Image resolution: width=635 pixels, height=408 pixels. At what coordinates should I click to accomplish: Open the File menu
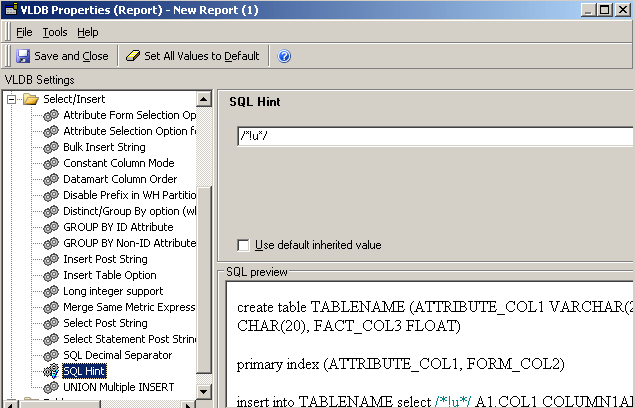pyautogui.click(x=24, y=32)
